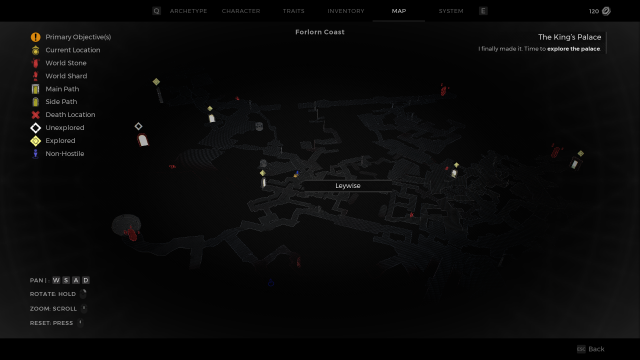
Task: Select the large white door marker under the unexplored diamond
Action: [142, 140]
